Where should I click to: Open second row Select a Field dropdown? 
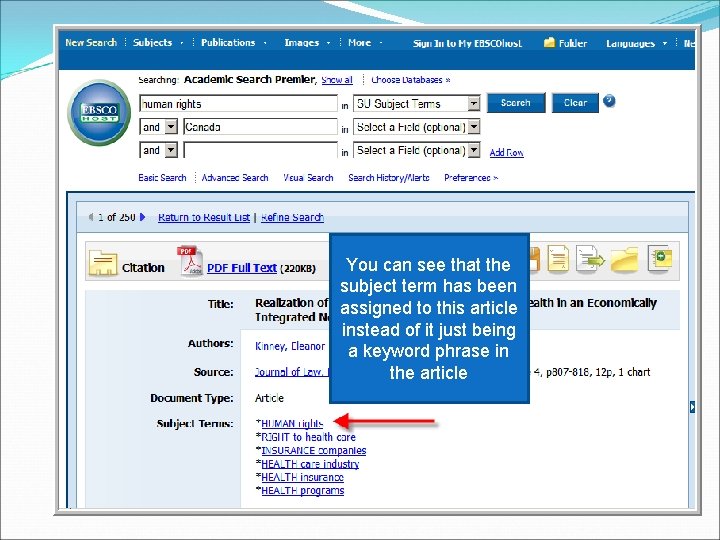pos(474,127)
